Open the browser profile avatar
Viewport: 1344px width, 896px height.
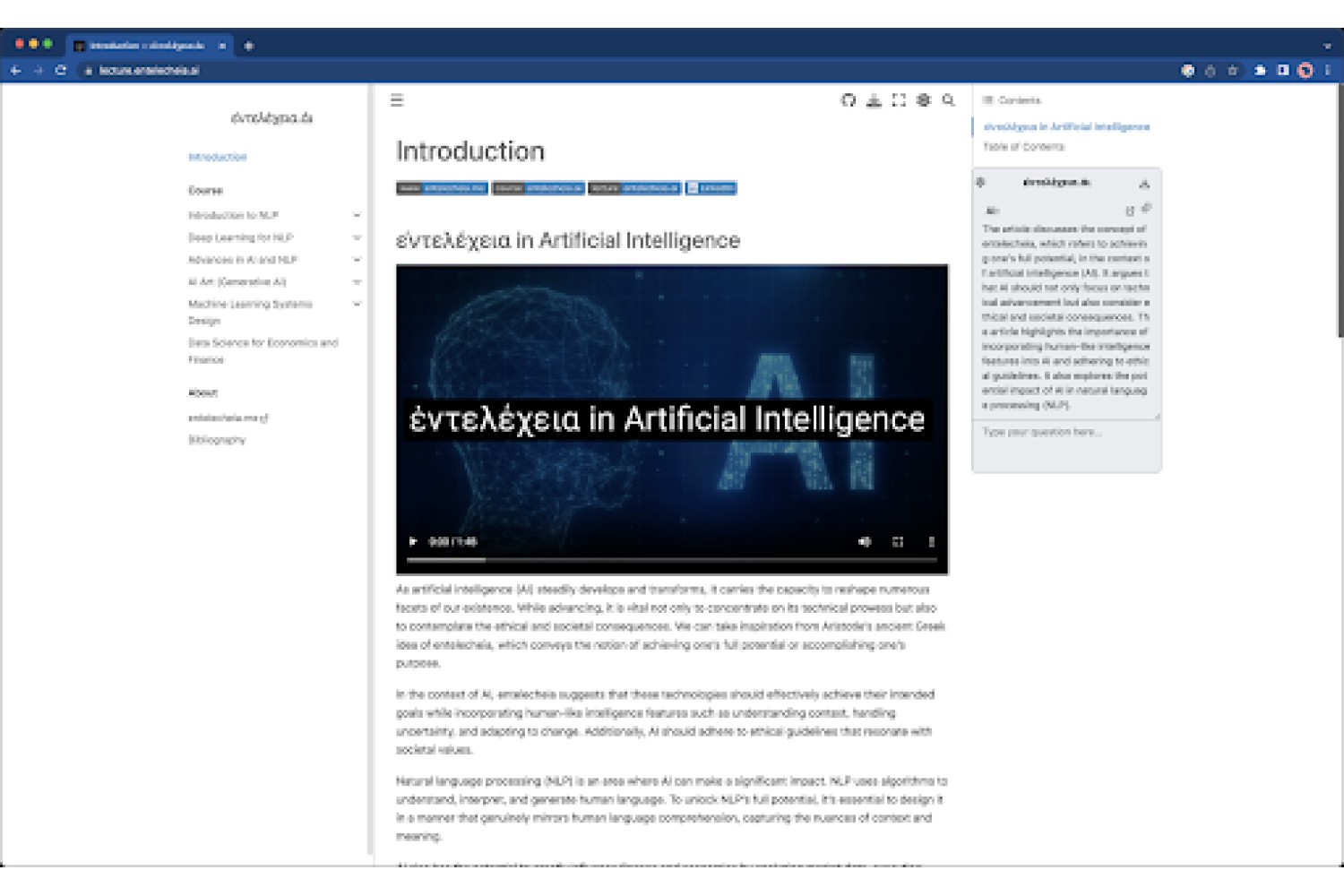(x=1305, y=70)
